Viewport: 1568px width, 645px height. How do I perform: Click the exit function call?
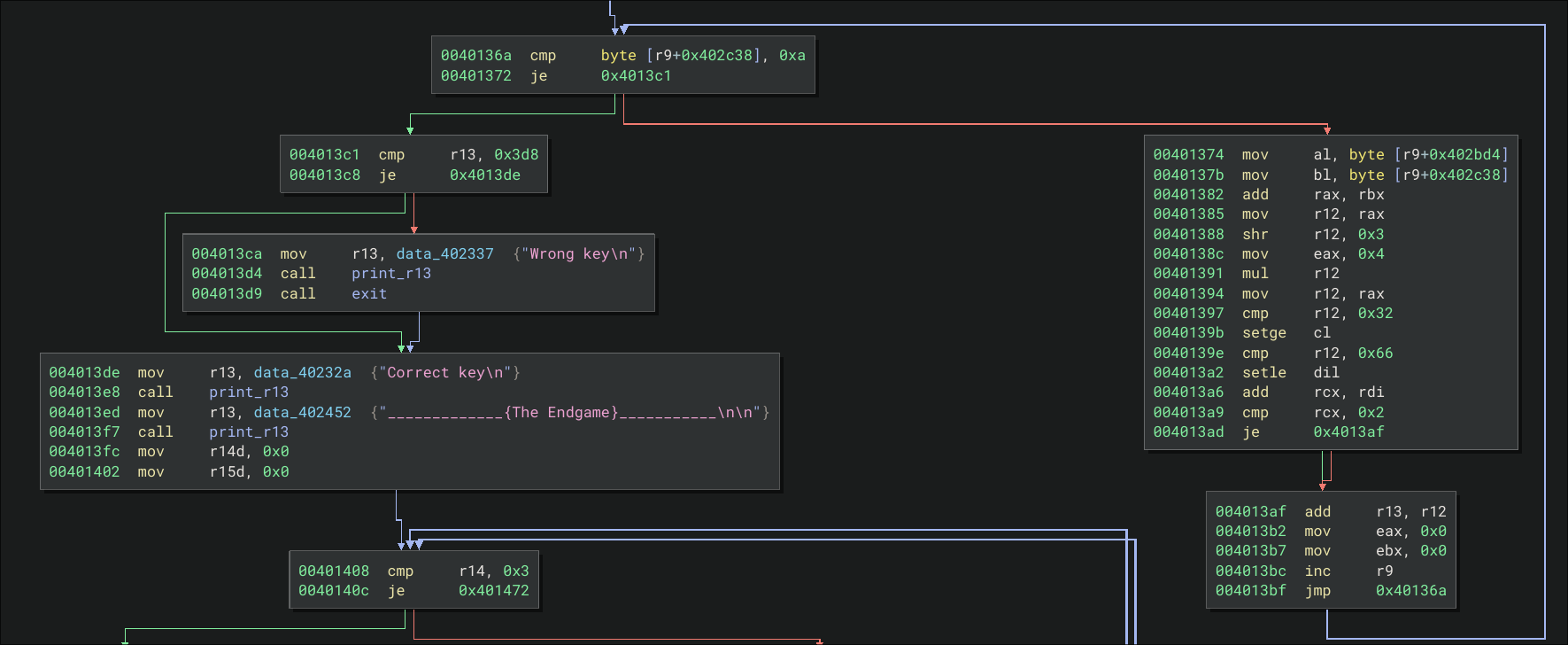(x=369, y=294)
